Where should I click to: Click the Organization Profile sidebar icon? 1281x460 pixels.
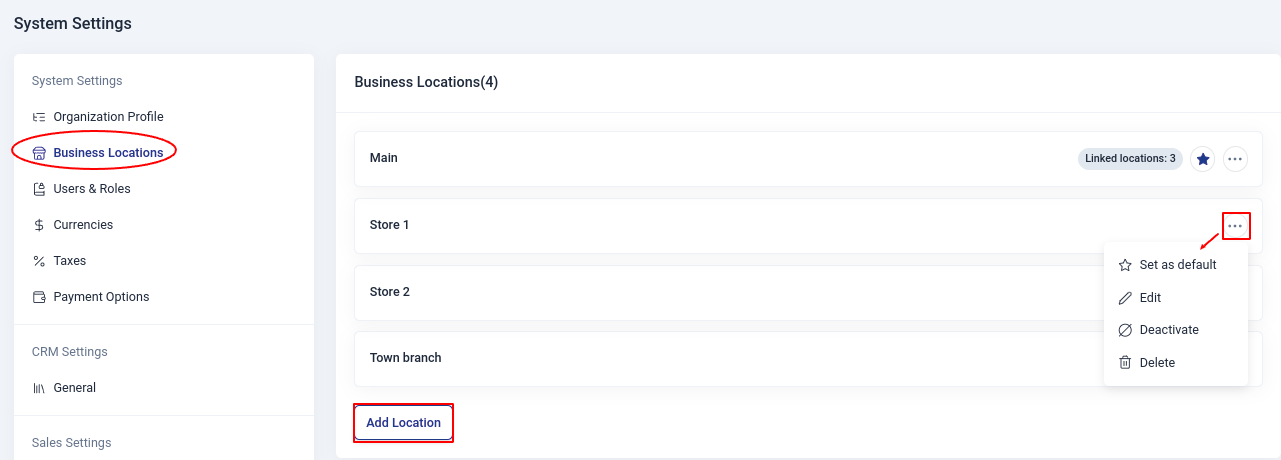[39, 117]
